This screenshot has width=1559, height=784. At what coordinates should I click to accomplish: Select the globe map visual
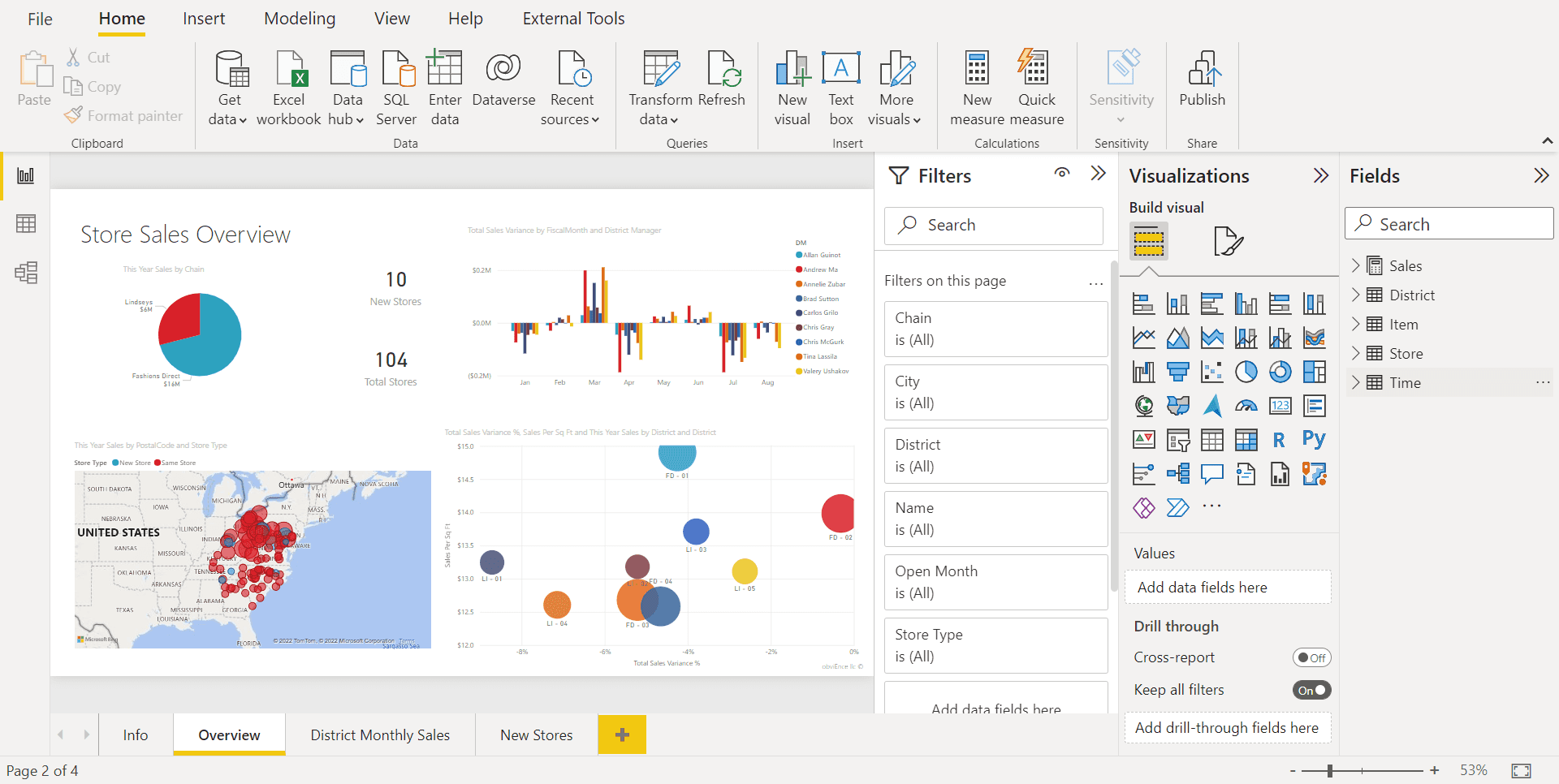point(1143,405)
